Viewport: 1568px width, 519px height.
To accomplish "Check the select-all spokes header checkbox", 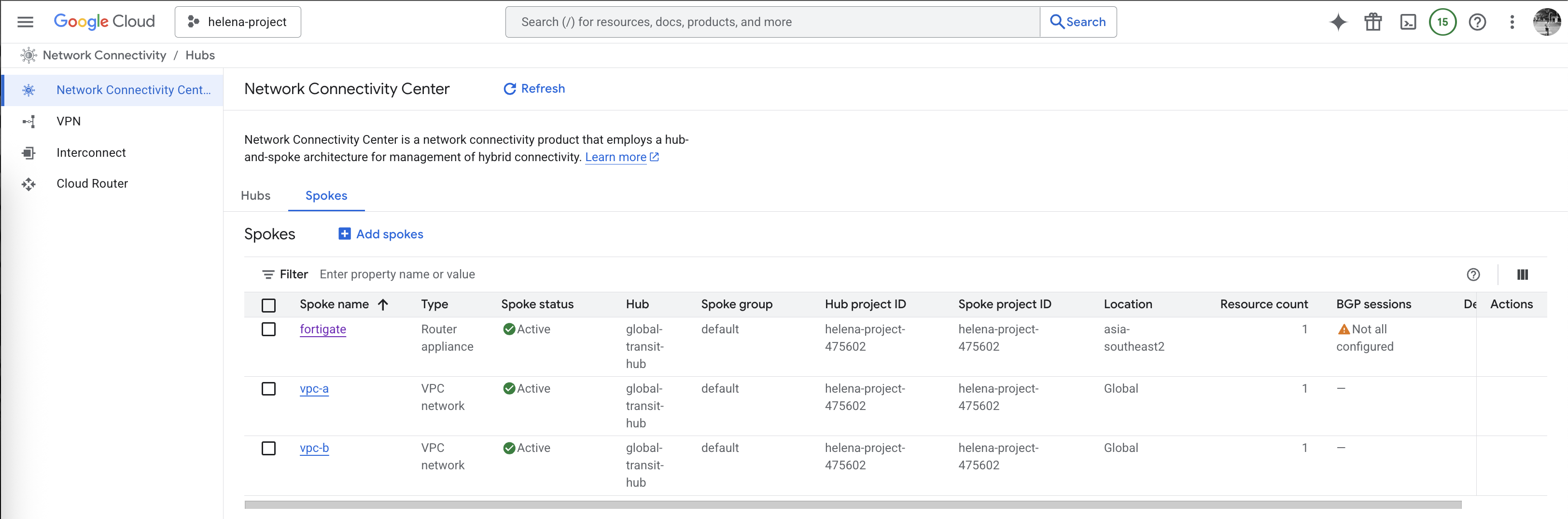I will (268, 305).
